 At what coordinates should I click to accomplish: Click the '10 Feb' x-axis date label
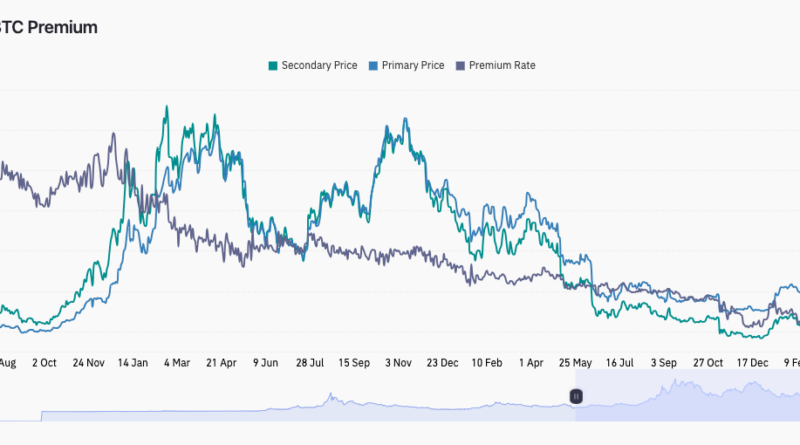coord(487,363)
